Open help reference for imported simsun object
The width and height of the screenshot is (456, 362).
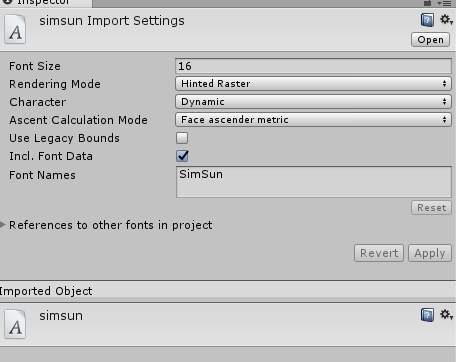pyautogui.click(x=427, y=315)
